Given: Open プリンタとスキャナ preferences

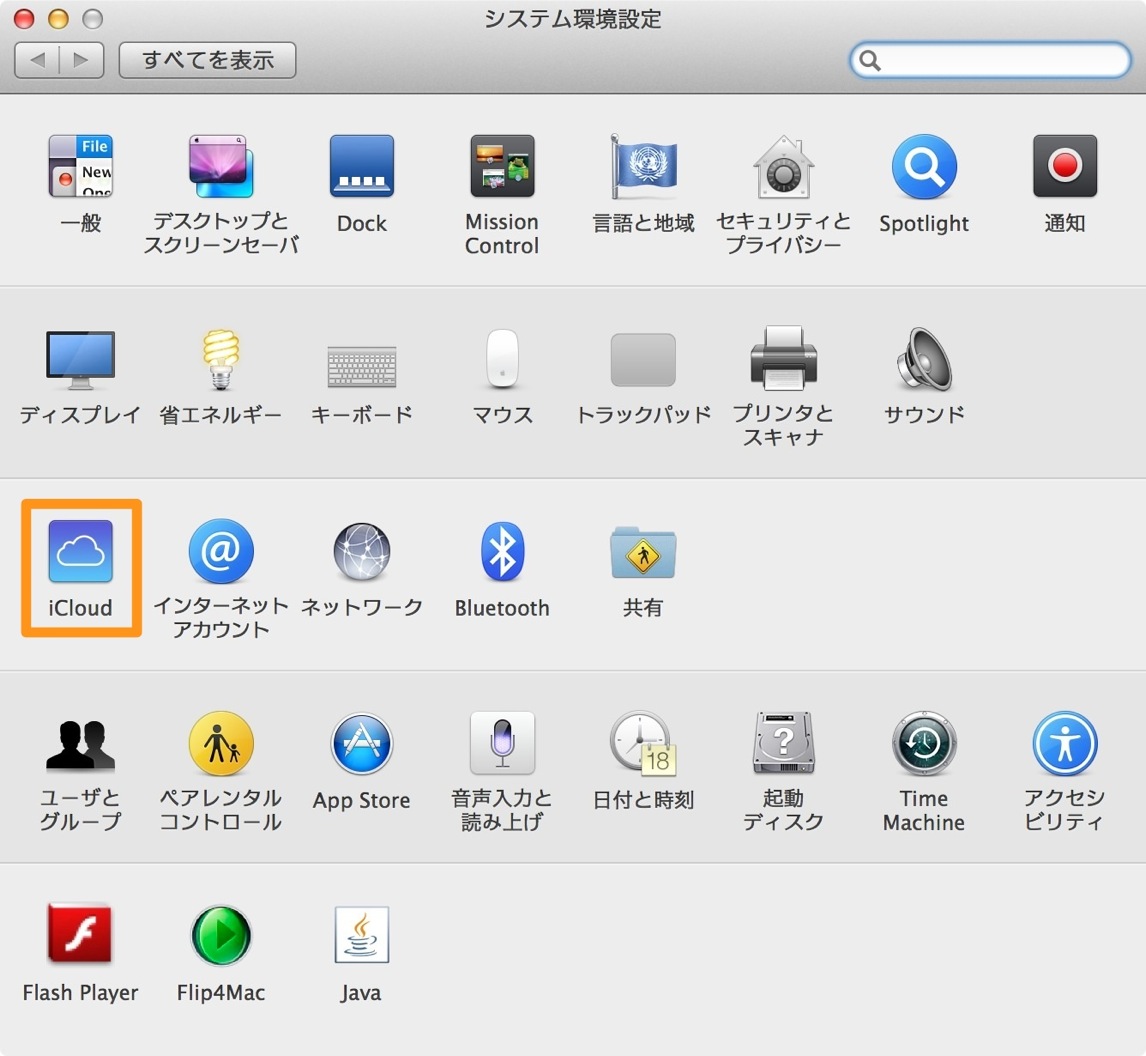Looking at the screenshot, I should [x=783, y=357].
